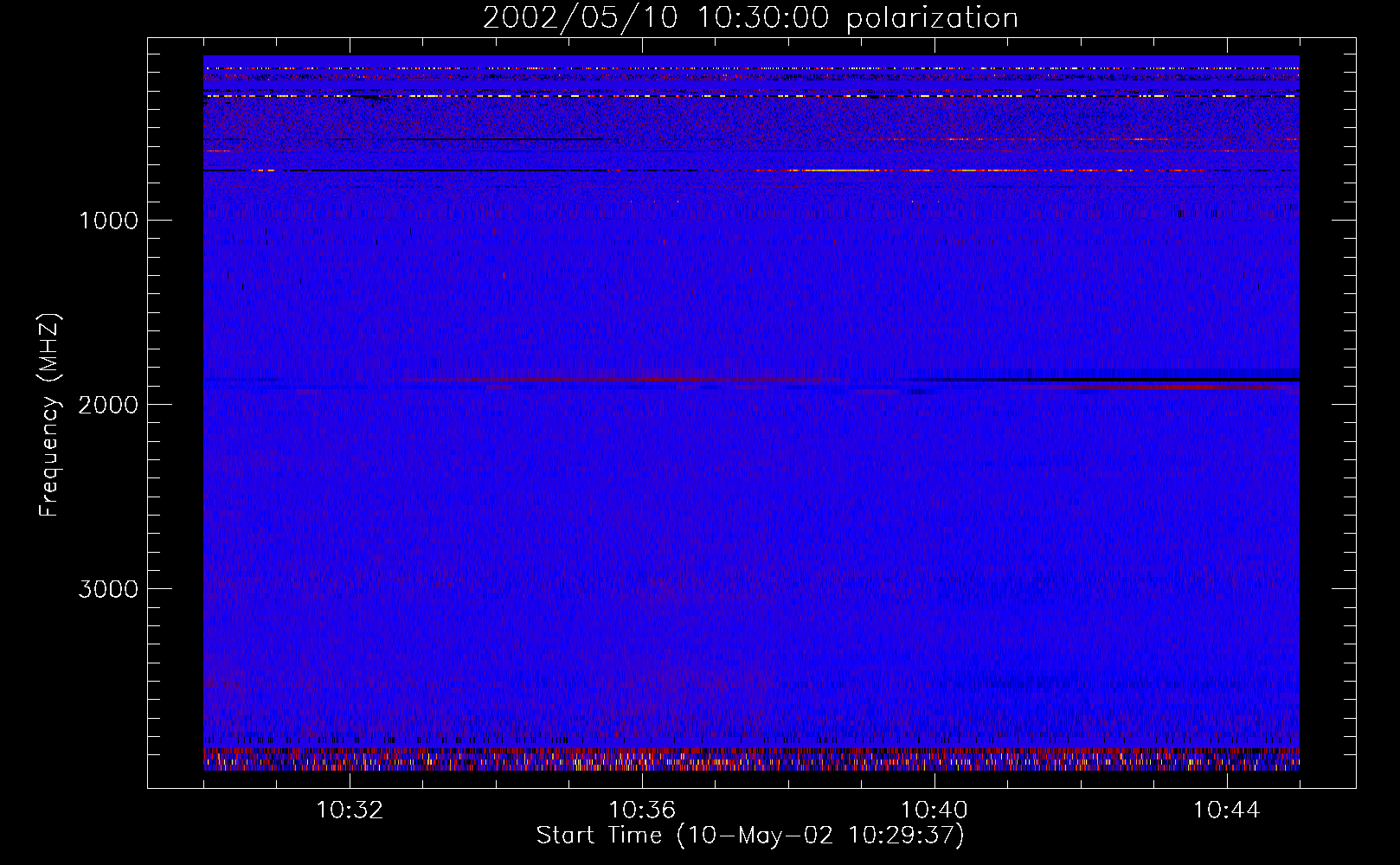Click the frequency tick label 1000
Viewport: 1400px width, 865px height.
108,221
